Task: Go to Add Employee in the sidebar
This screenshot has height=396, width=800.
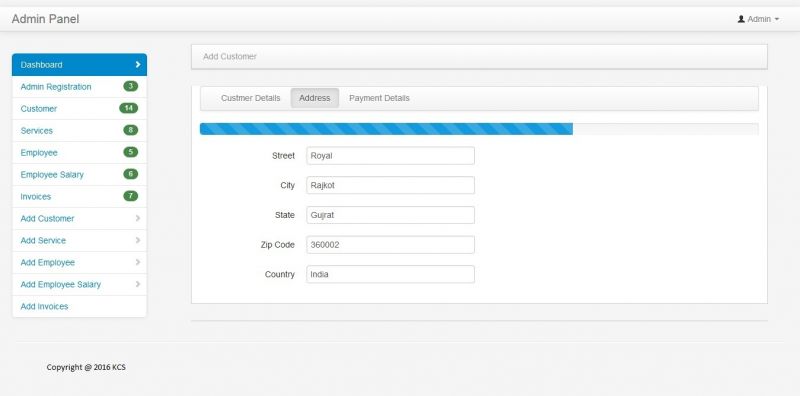Action: tap(79, 262)
